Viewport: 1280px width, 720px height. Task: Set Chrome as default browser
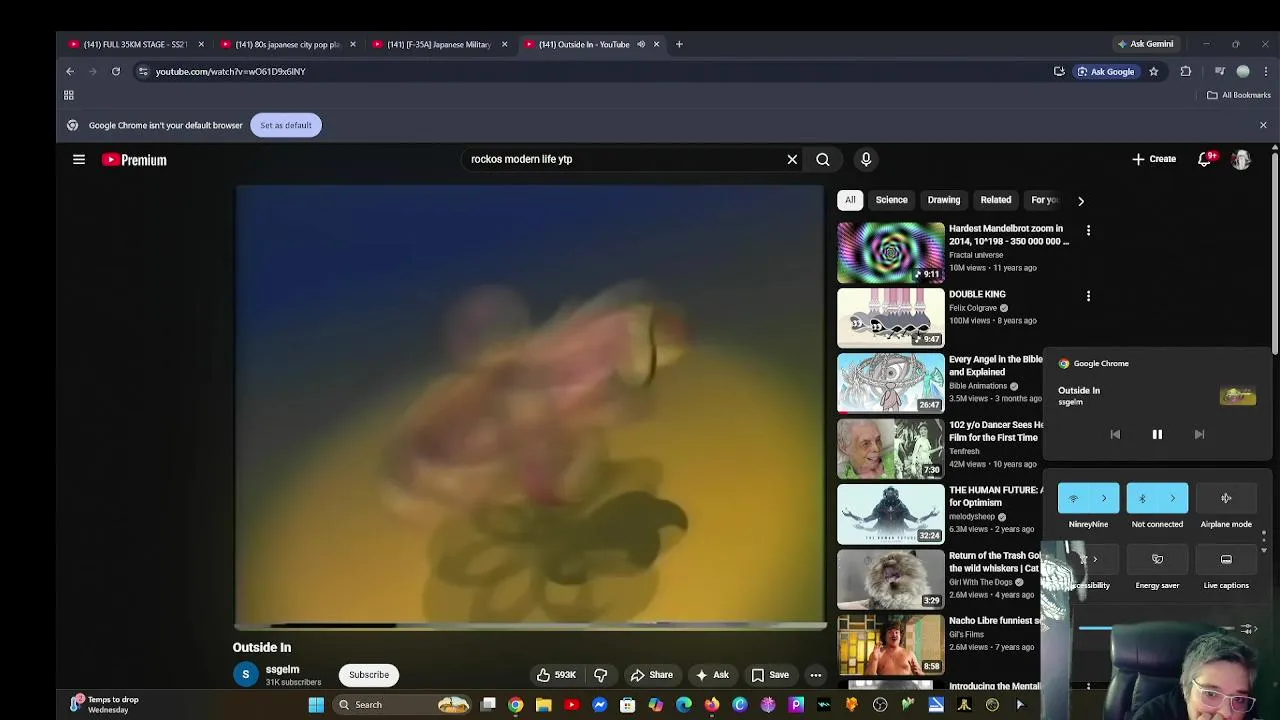click(286, 125)
